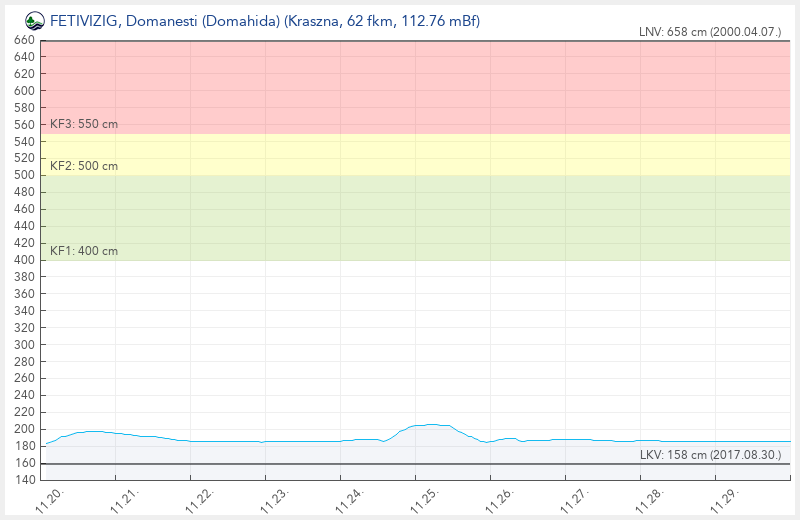
Task: Click the yellow KF2 alert band
Action: [x=415, y=154]
